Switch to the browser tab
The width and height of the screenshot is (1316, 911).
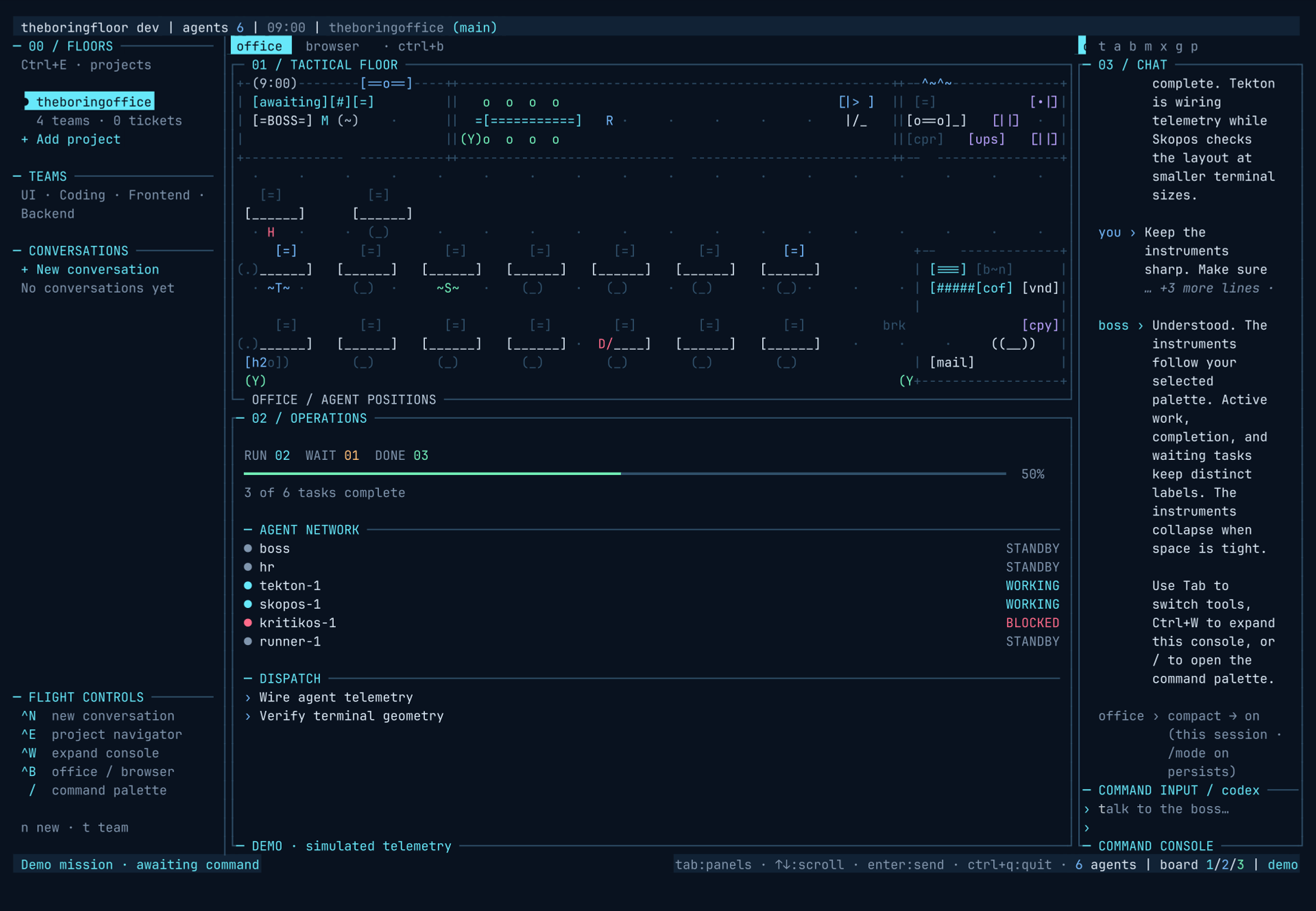(x=332, y=46)
